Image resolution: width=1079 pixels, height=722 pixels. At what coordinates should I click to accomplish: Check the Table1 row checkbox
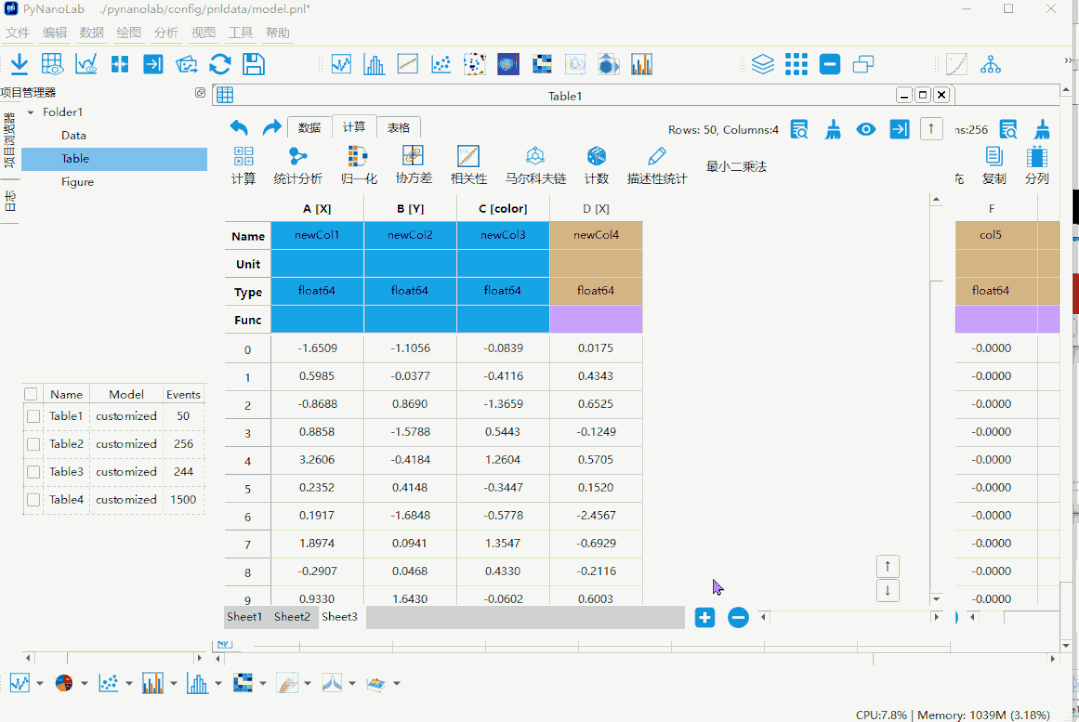[33, 416]
